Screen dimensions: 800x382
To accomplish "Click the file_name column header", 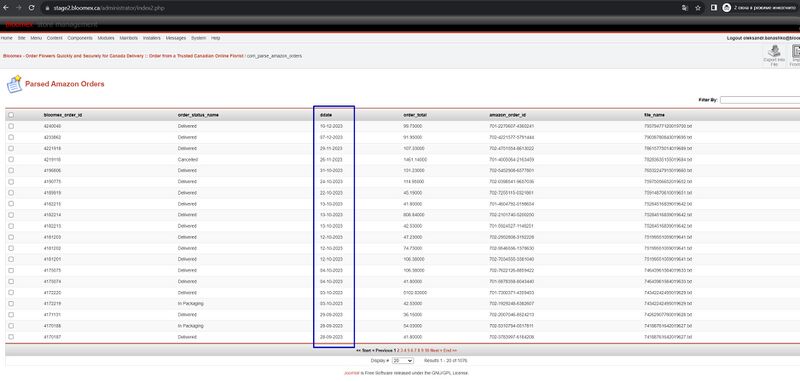I will (x=655, y=115).
